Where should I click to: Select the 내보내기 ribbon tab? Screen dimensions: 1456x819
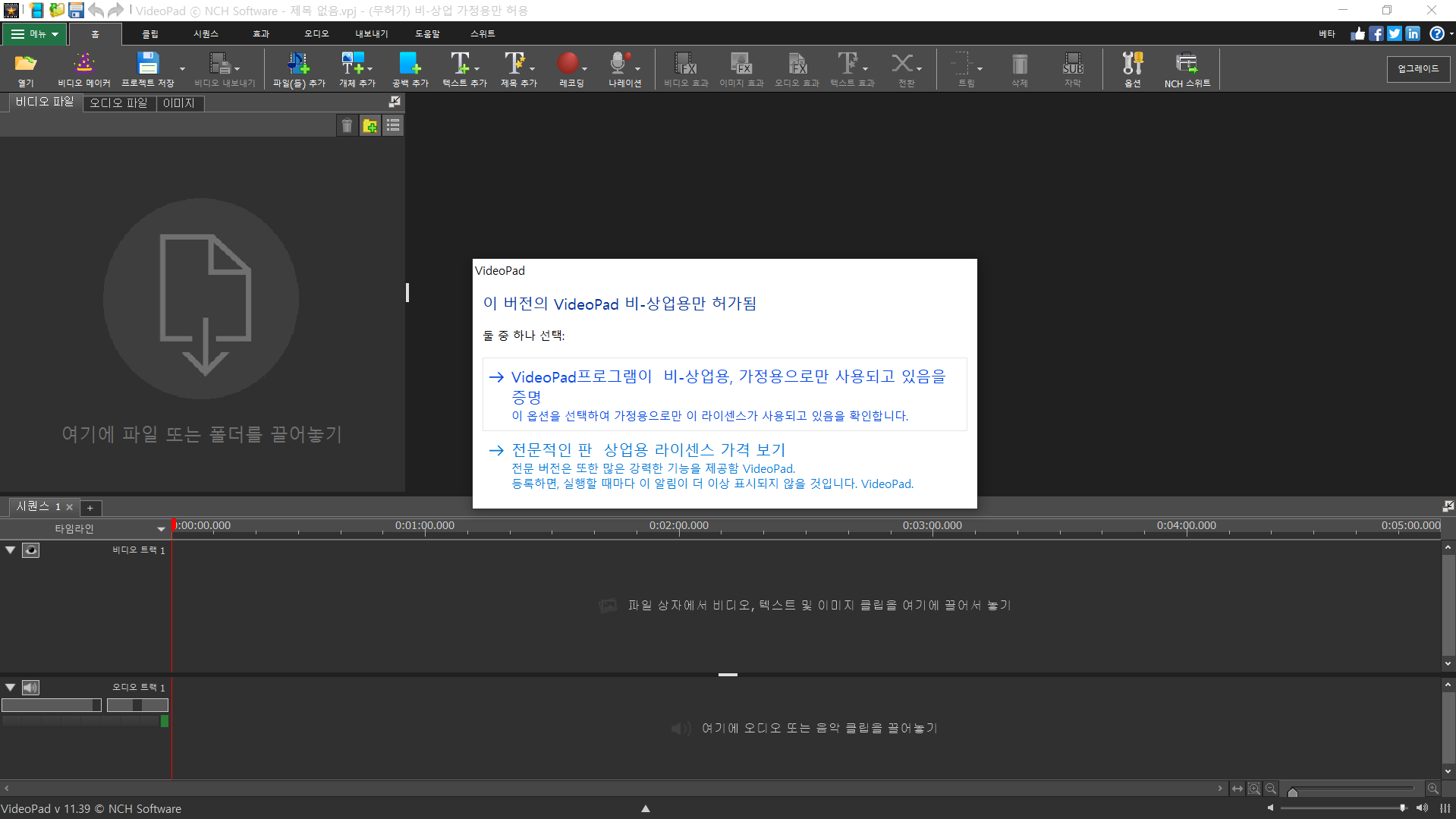point(372,34)
